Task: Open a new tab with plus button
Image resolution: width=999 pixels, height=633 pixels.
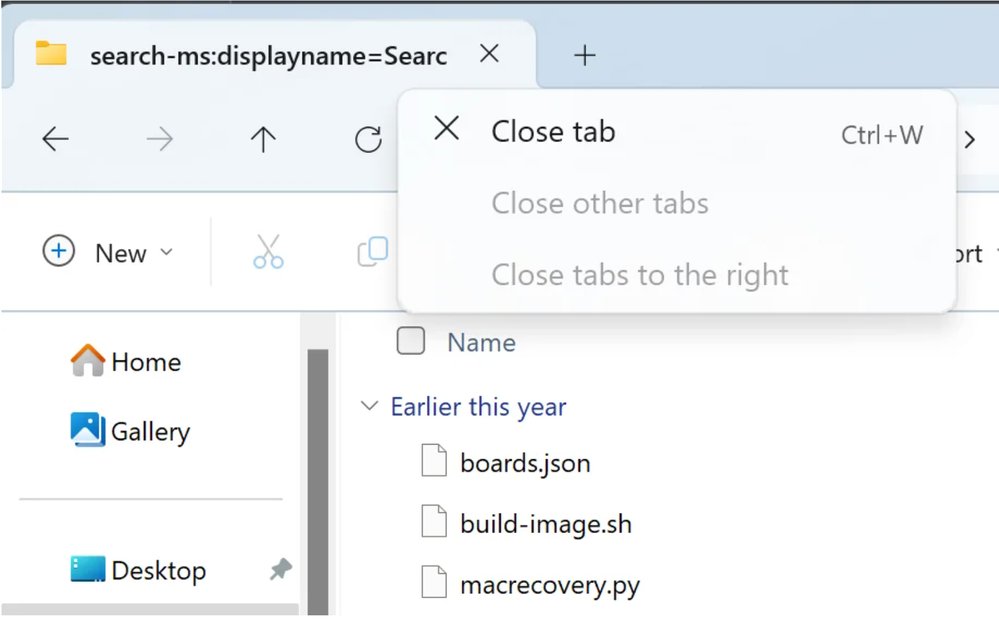Action: [x=585, y=56]
